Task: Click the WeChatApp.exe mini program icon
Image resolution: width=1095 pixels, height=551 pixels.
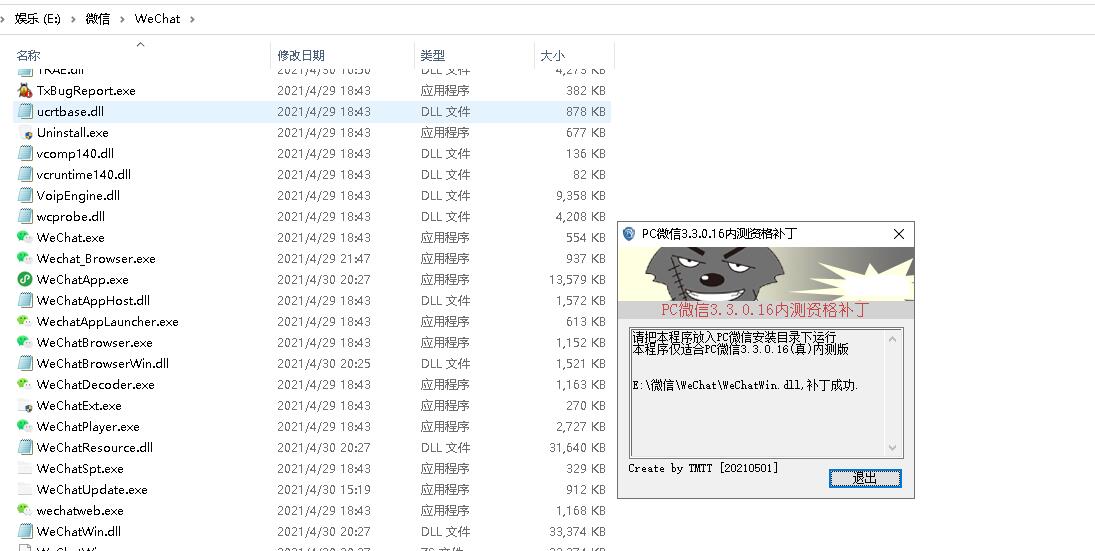Action: [x=25, y=279]
